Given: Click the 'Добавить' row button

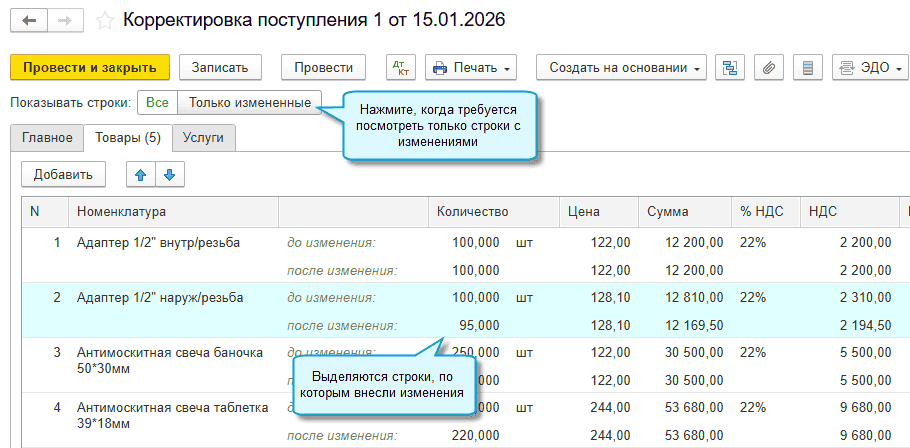Looking at the screenshot, I should pos(63,175).
